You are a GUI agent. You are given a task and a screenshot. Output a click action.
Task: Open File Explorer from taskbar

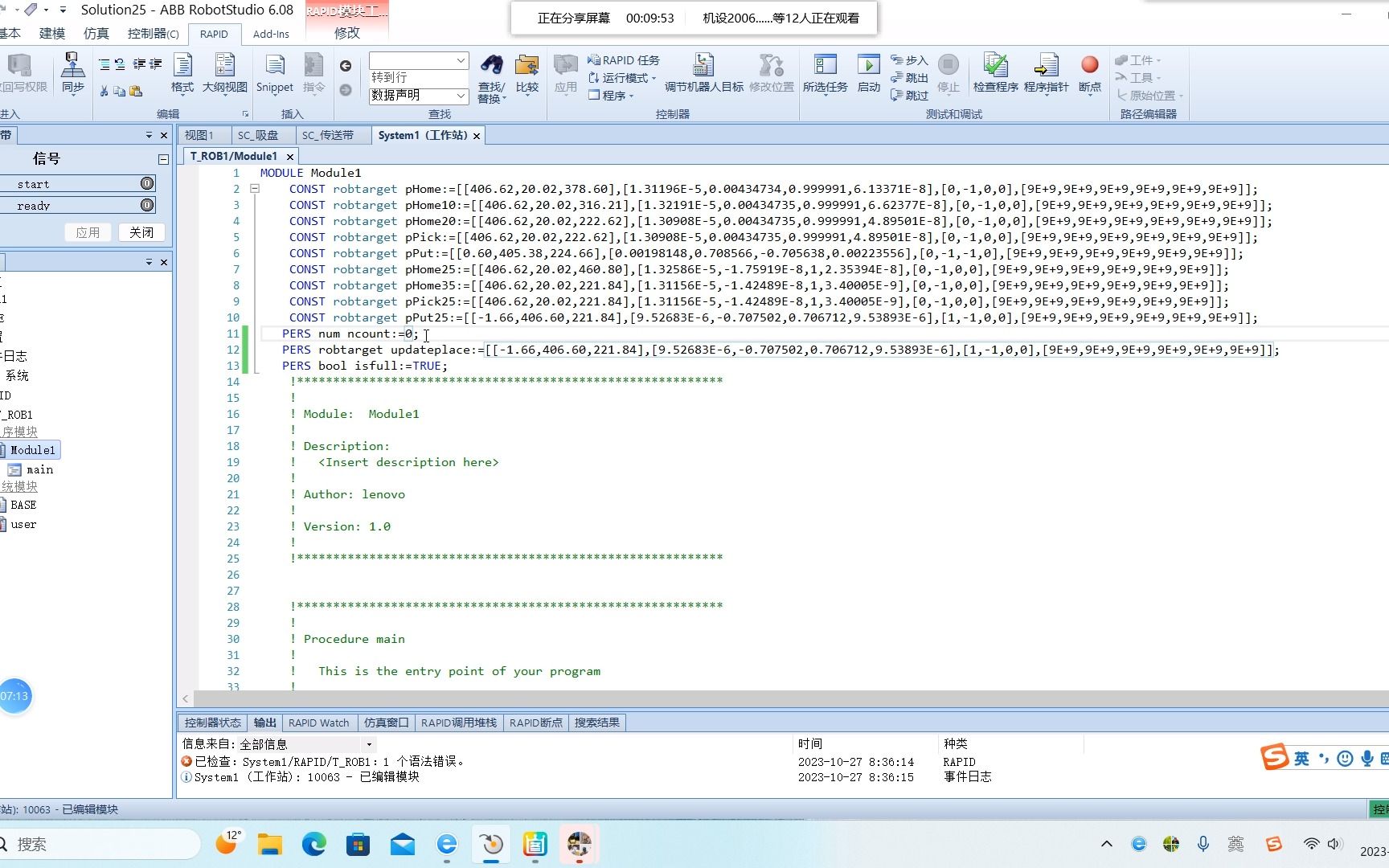pos(270,844)
